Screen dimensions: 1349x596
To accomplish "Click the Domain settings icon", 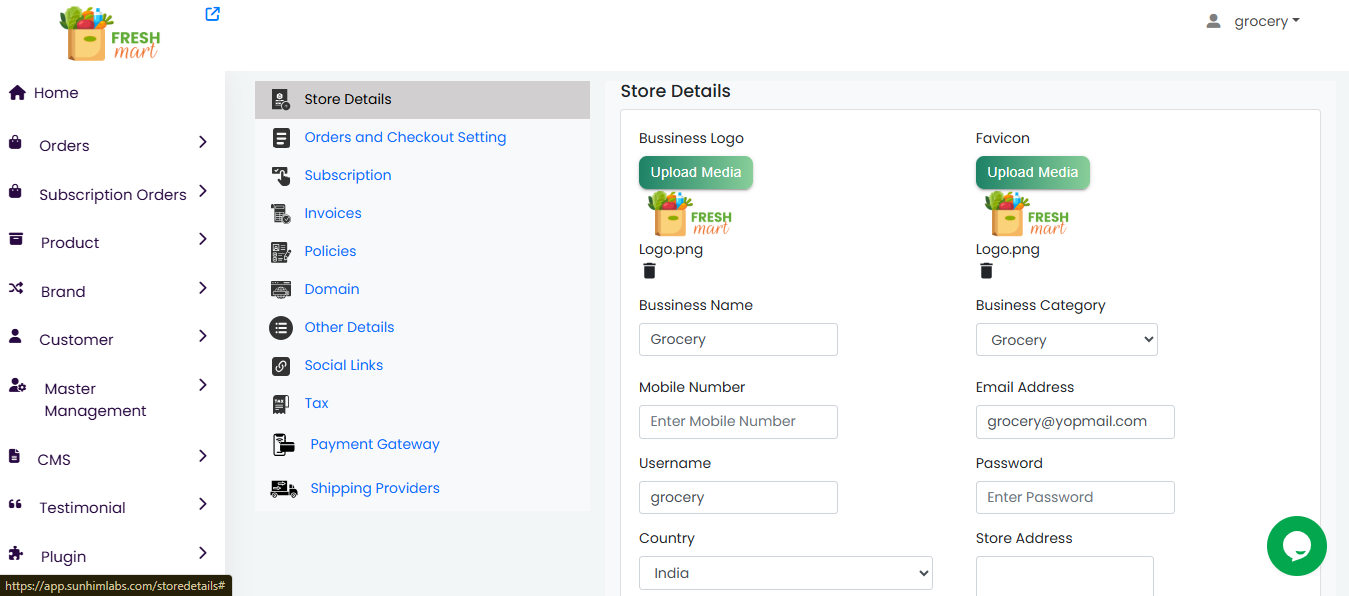I will click(281, 290).
